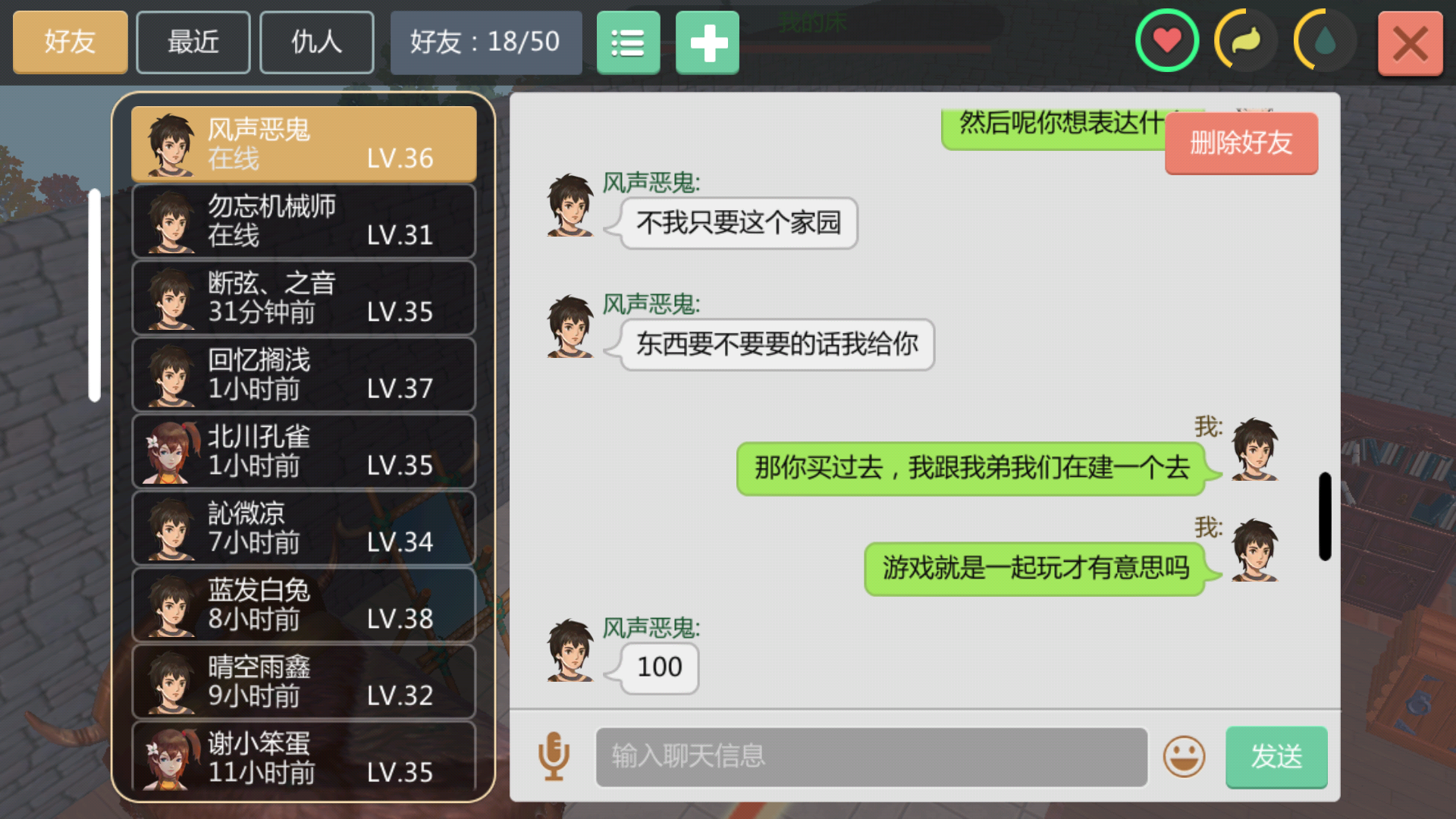Select the 好友 tab
The image size is (1456, 819).
[x=70, y=42]
